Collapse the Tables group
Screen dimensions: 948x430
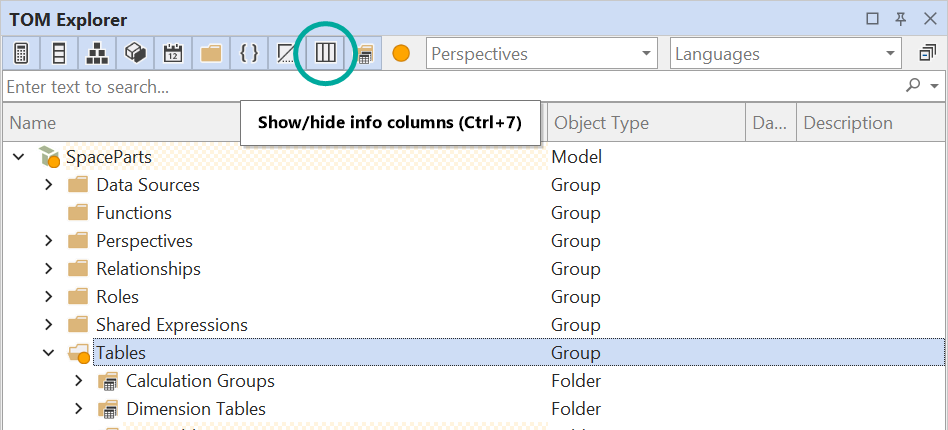(49, 353)
